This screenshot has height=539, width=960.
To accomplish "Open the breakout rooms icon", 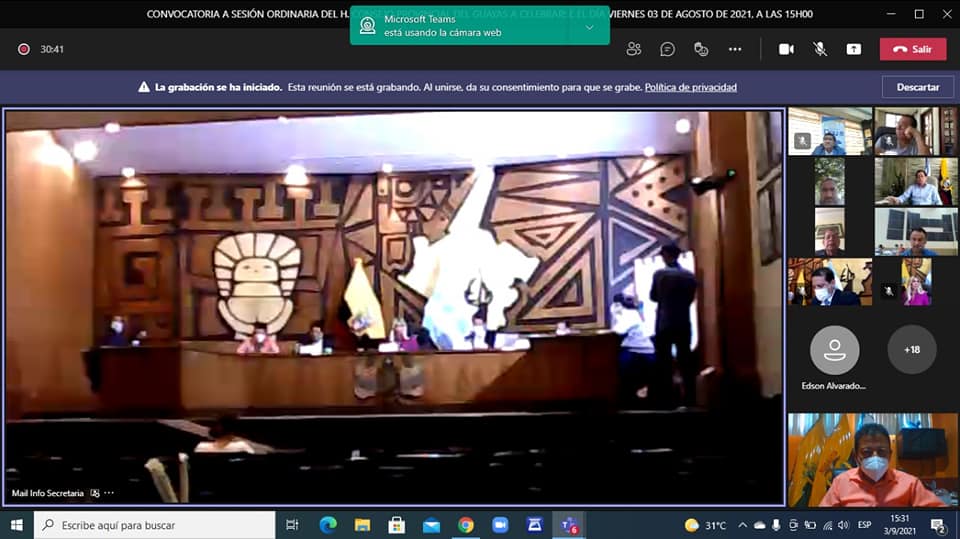I will coord(701,49).
